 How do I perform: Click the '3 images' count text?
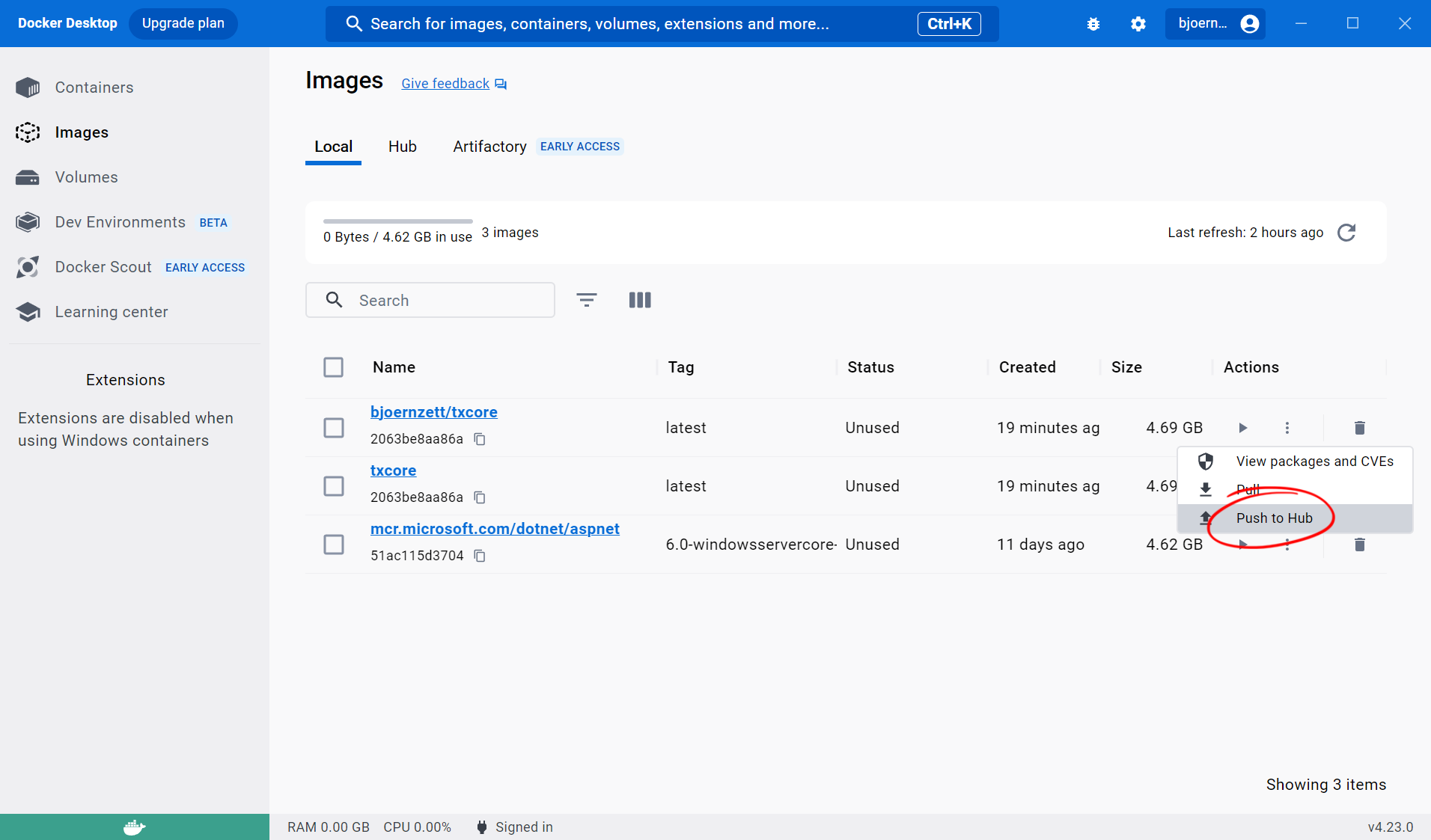click(x=510, y=233)
